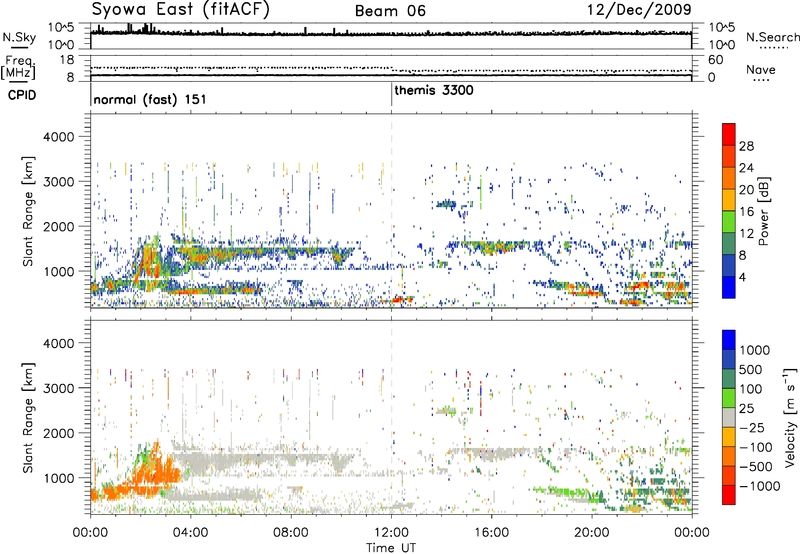Click the 'CPID' row label

[x=22, y=95]
